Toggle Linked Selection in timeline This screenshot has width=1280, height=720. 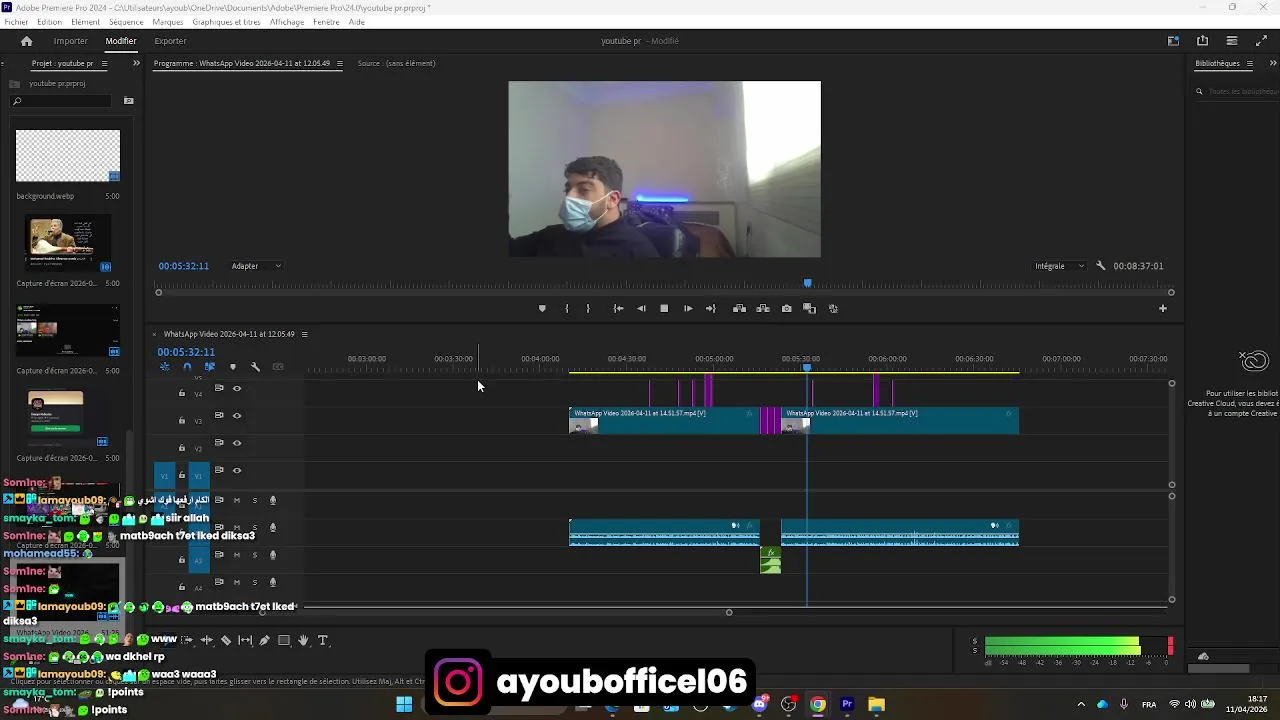(x=209, y=367)
